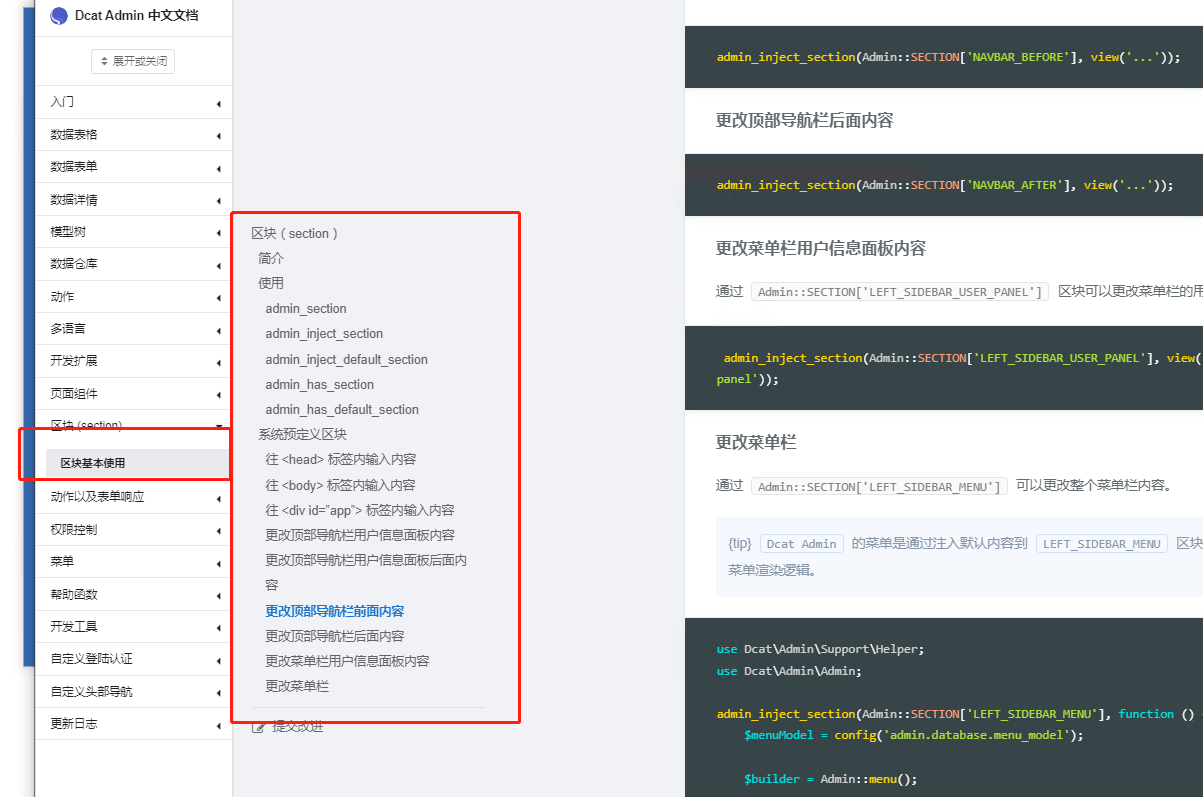Image resolution: width=1203 pixels, height=797 pixels.
Task: Jump to 更改顶部导航栏用户信息面板内容
Action: pos(360,535)
